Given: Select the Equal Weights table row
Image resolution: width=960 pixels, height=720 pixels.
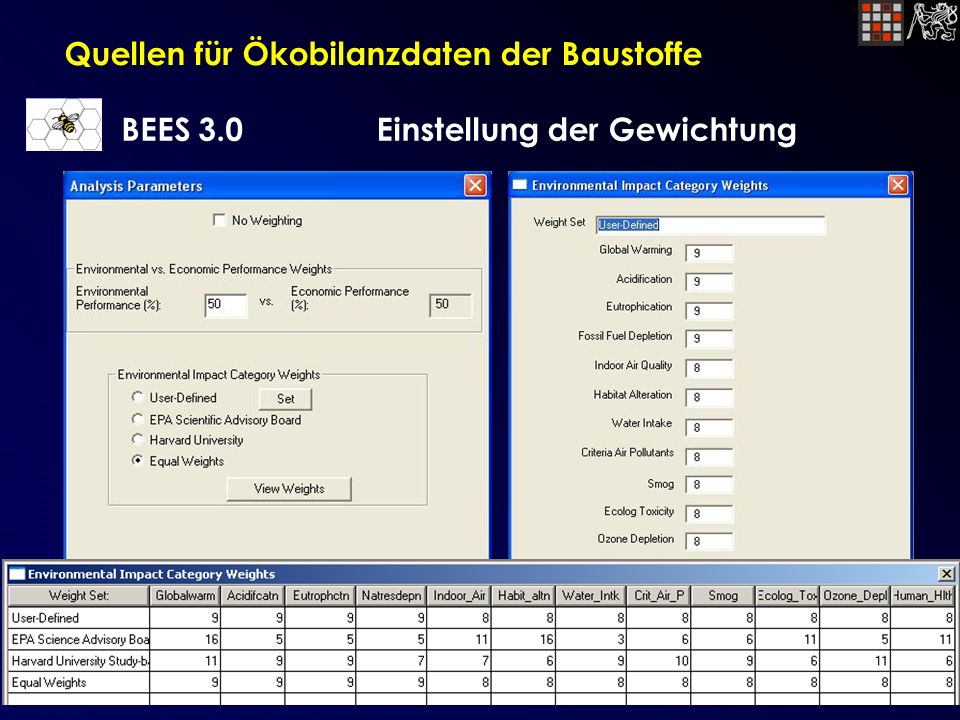Looking at the screenshot, I should pyautogui.click(x=481, y=682).
